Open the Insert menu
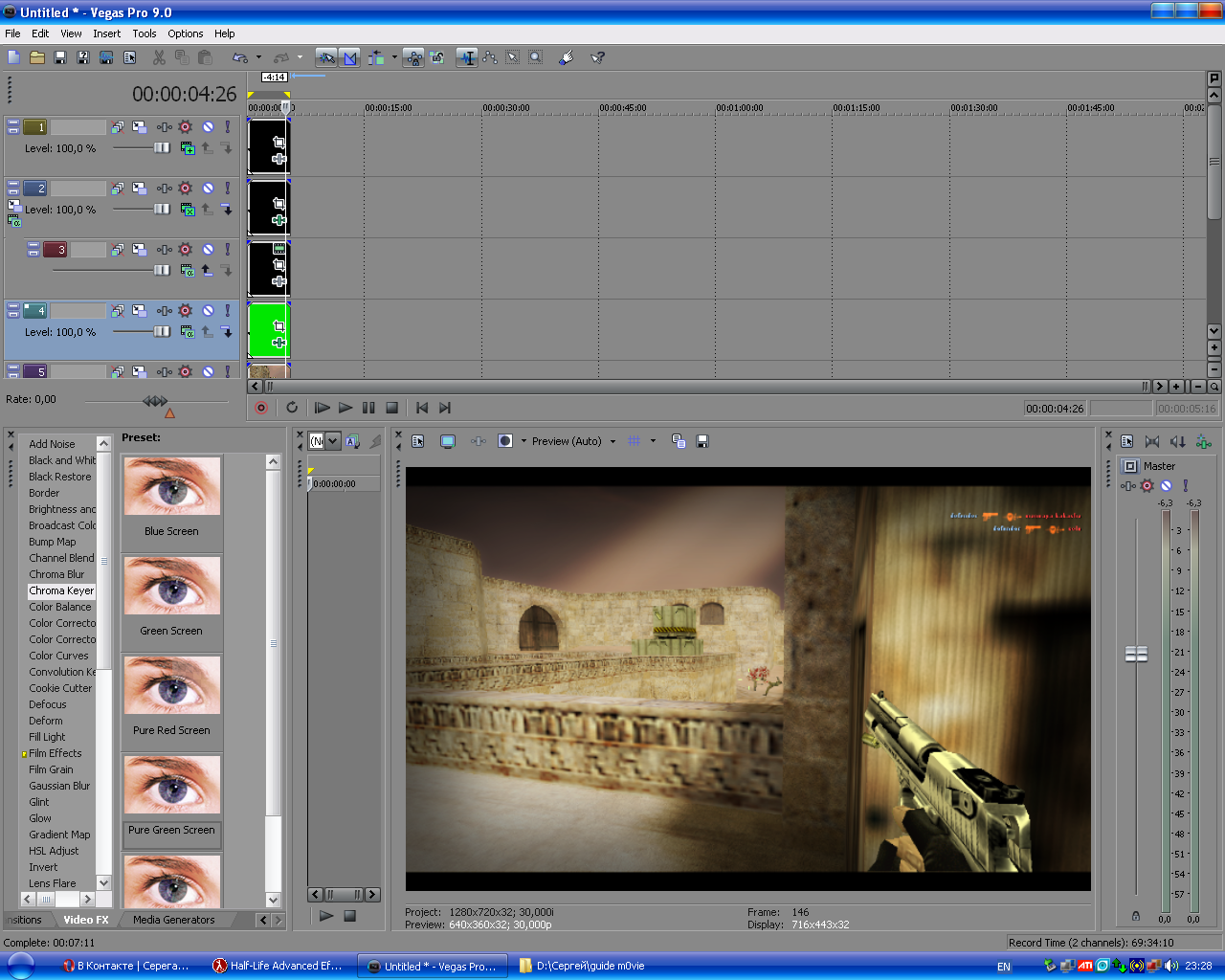 tap(106, 33)
